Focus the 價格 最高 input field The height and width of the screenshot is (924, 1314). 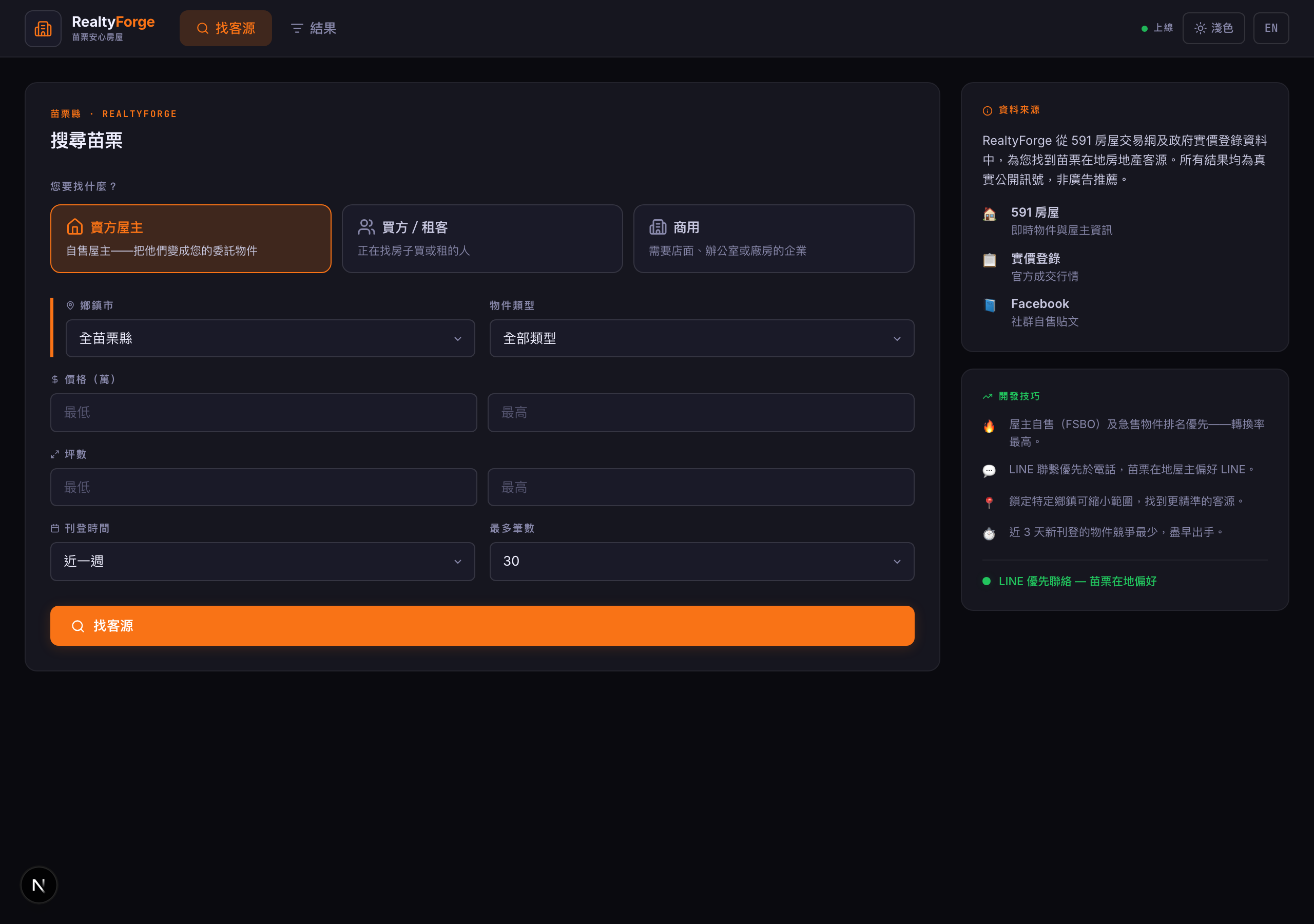701,413
